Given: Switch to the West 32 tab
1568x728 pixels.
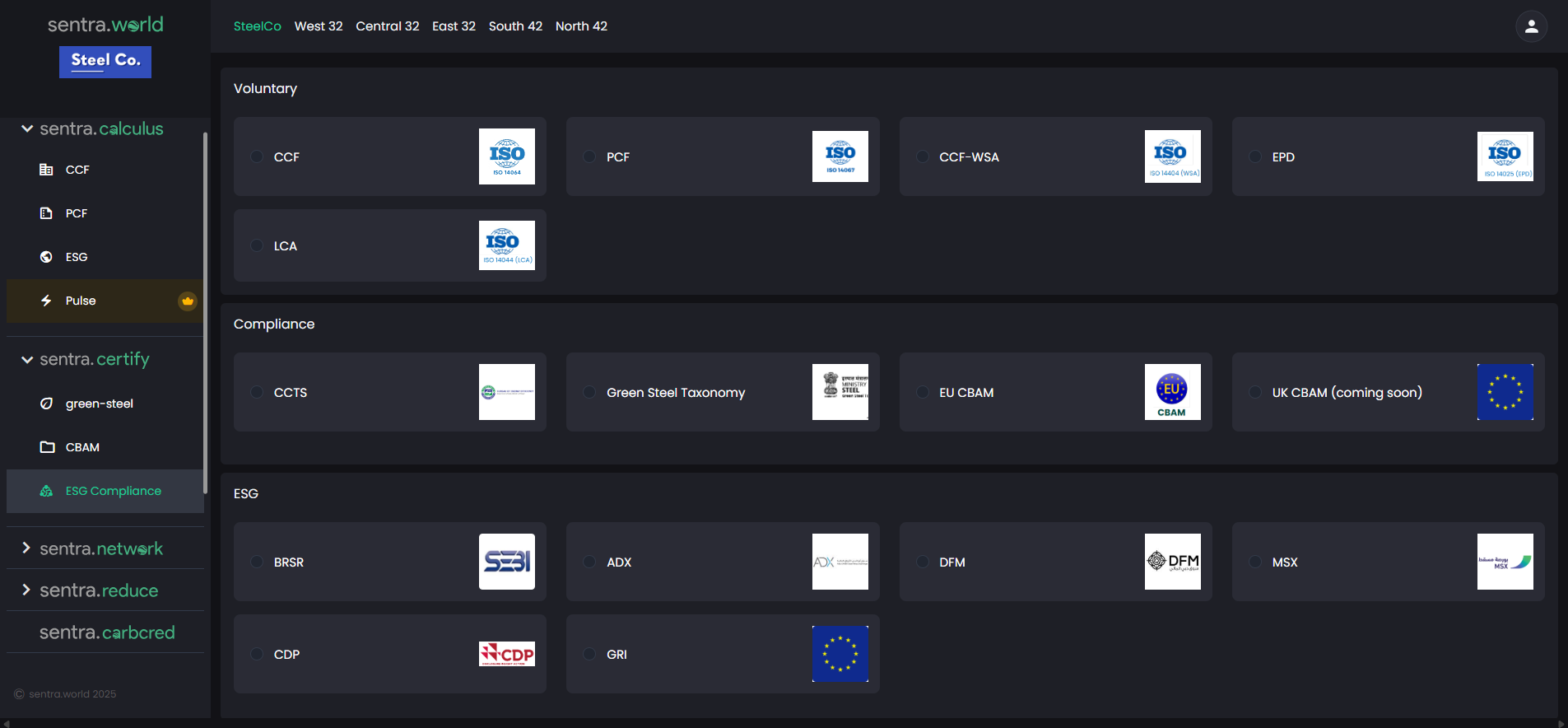Looking at the screenshot, I should [x=319, y=26].
